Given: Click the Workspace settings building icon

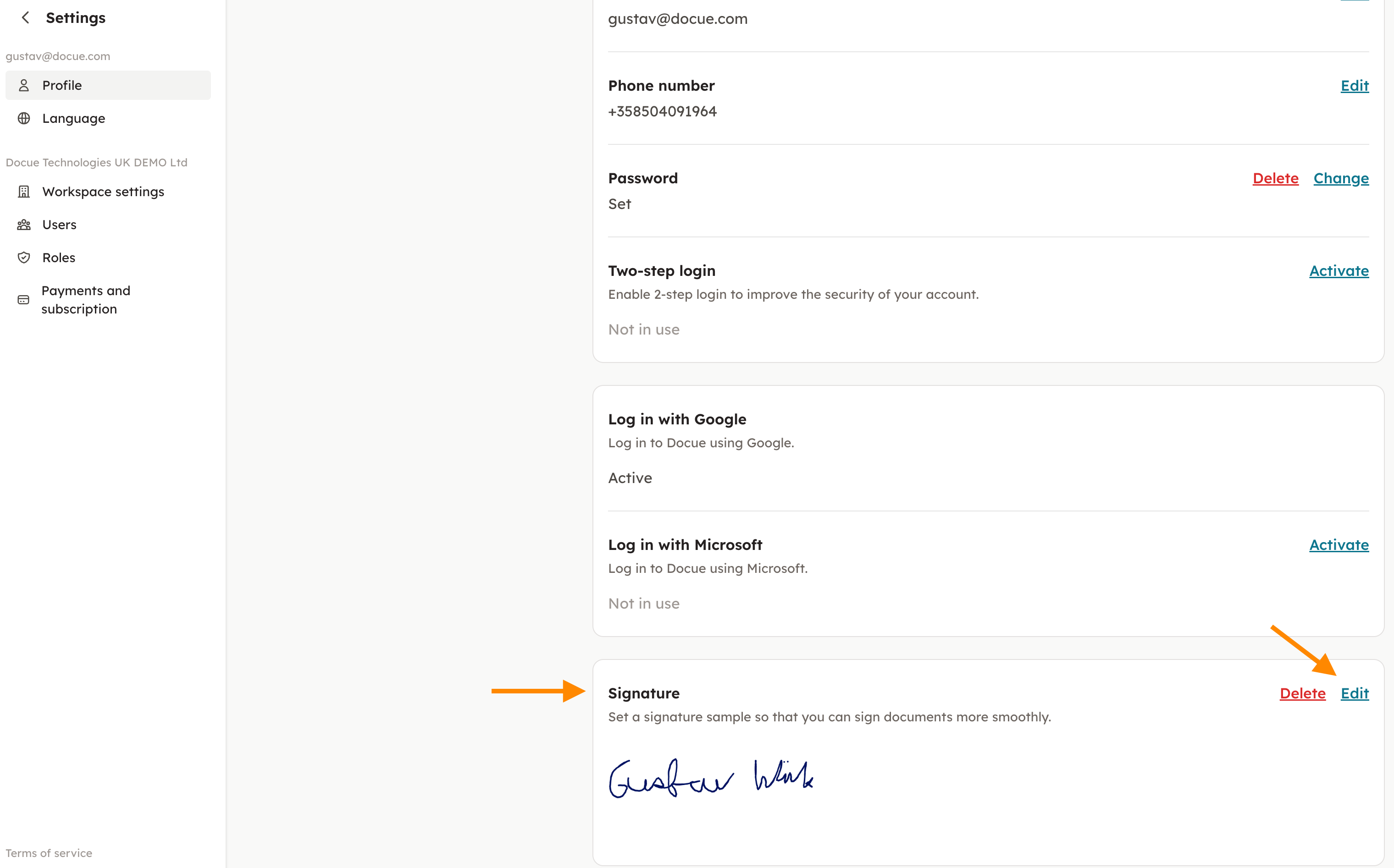Looking at the screenshot, I should tap(23, 192).
